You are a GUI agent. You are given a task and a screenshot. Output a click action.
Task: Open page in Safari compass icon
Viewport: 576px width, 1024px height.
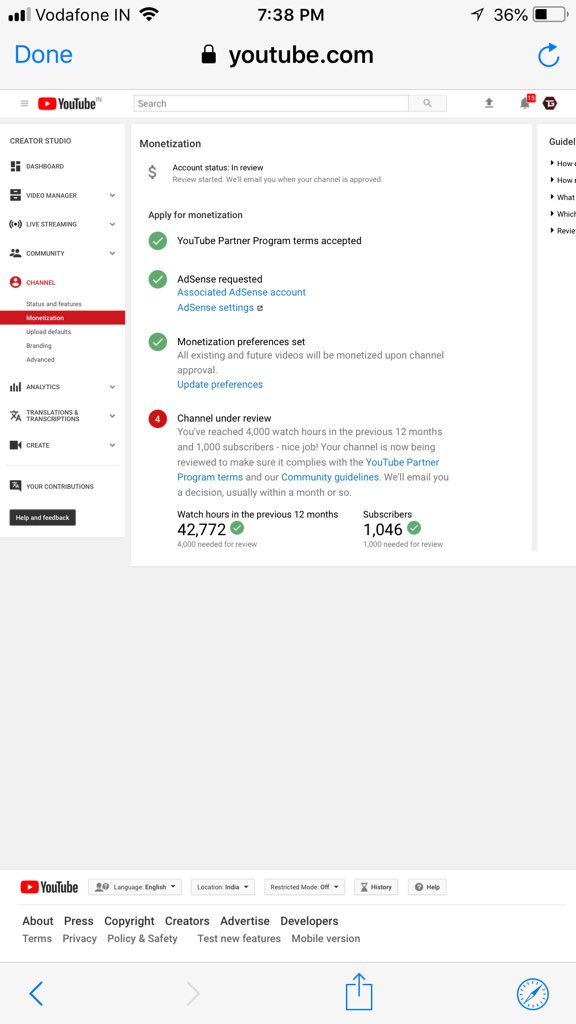click(x=533, y=994)
